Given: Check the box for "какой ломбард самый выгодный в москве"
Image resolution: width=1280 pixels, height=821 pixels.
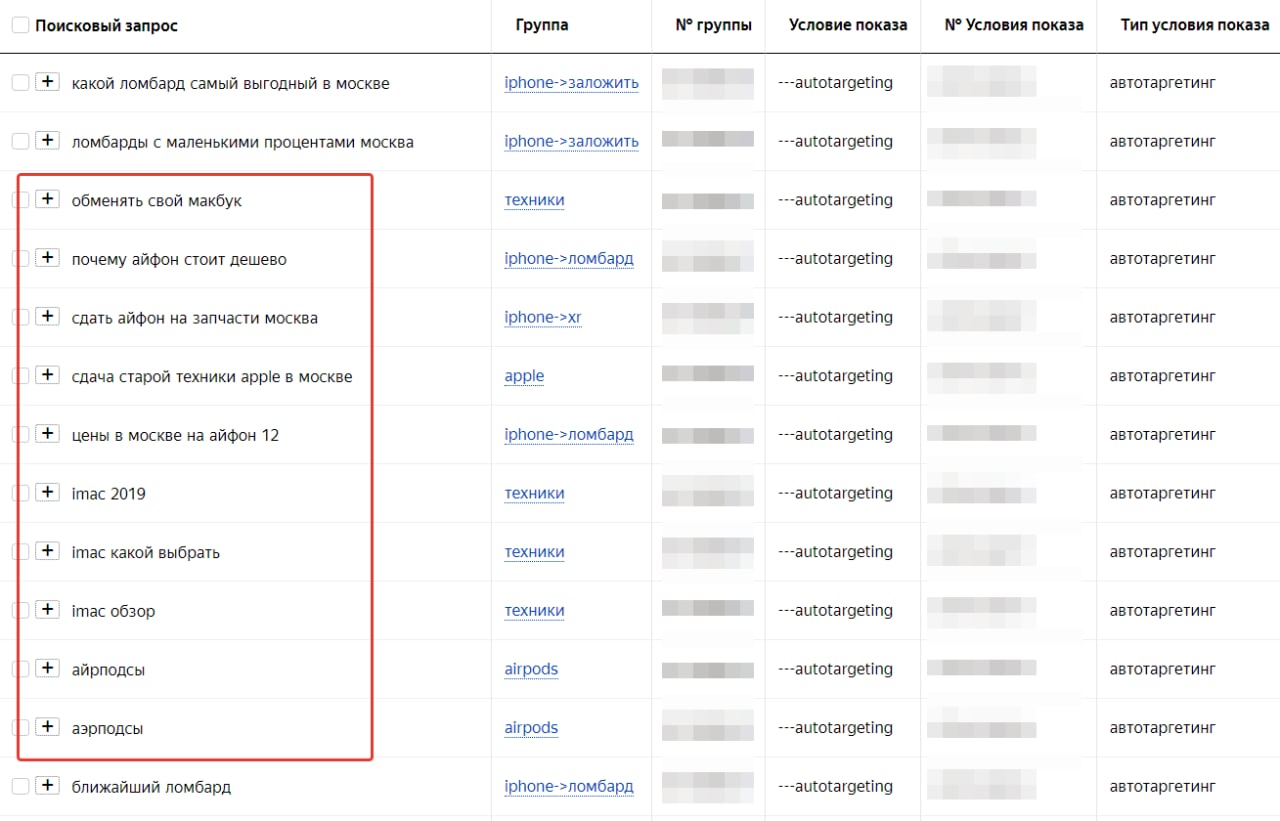Looking at the screenshot, I should coord(20,83).
